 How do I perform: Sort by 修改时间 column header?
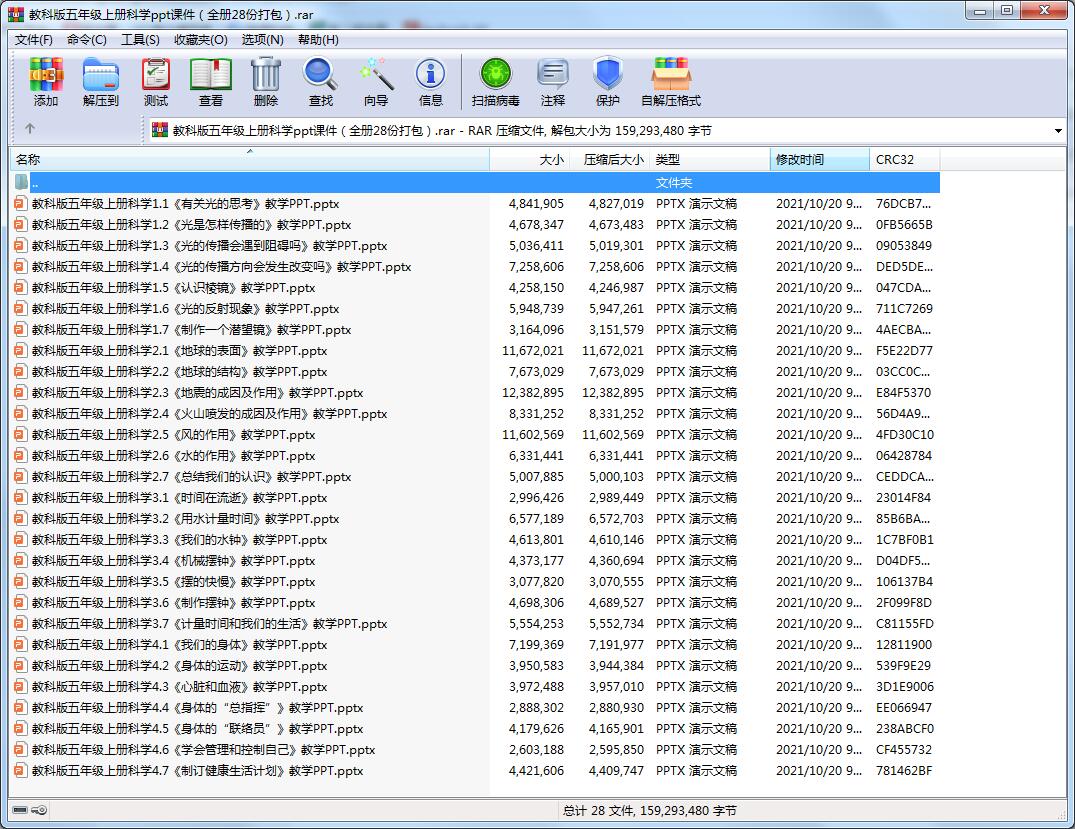[x=820, y=160]
